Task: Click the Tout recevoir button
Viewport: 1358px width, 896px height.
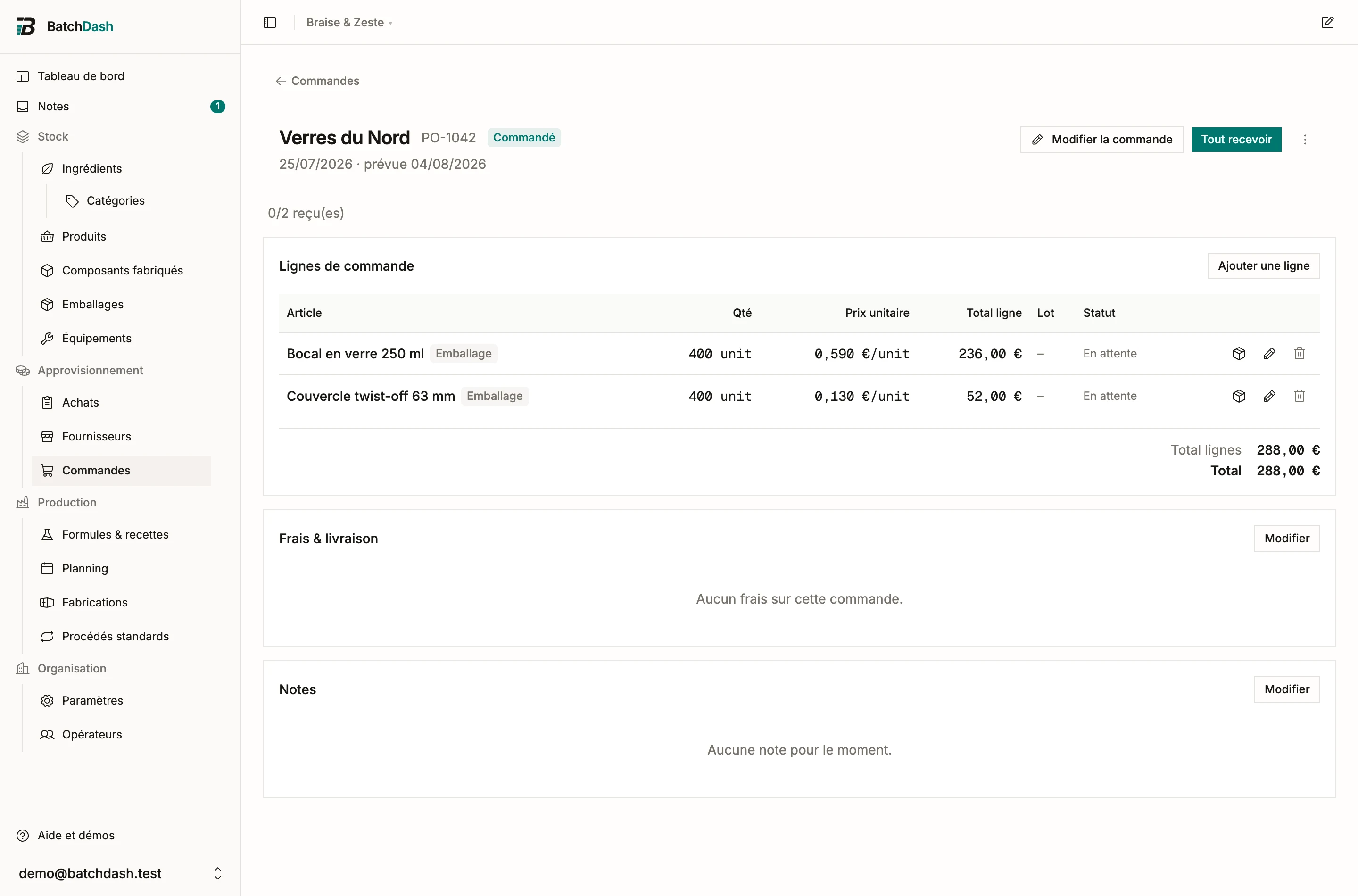Action: 1236,140
